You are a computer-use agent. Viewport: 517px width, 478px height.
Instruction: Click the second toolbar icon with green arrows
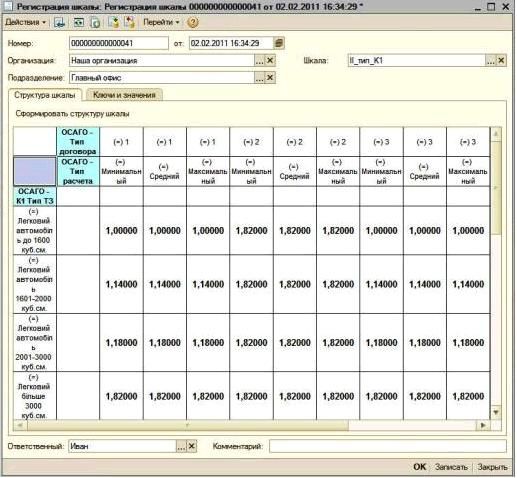point(79,22)
